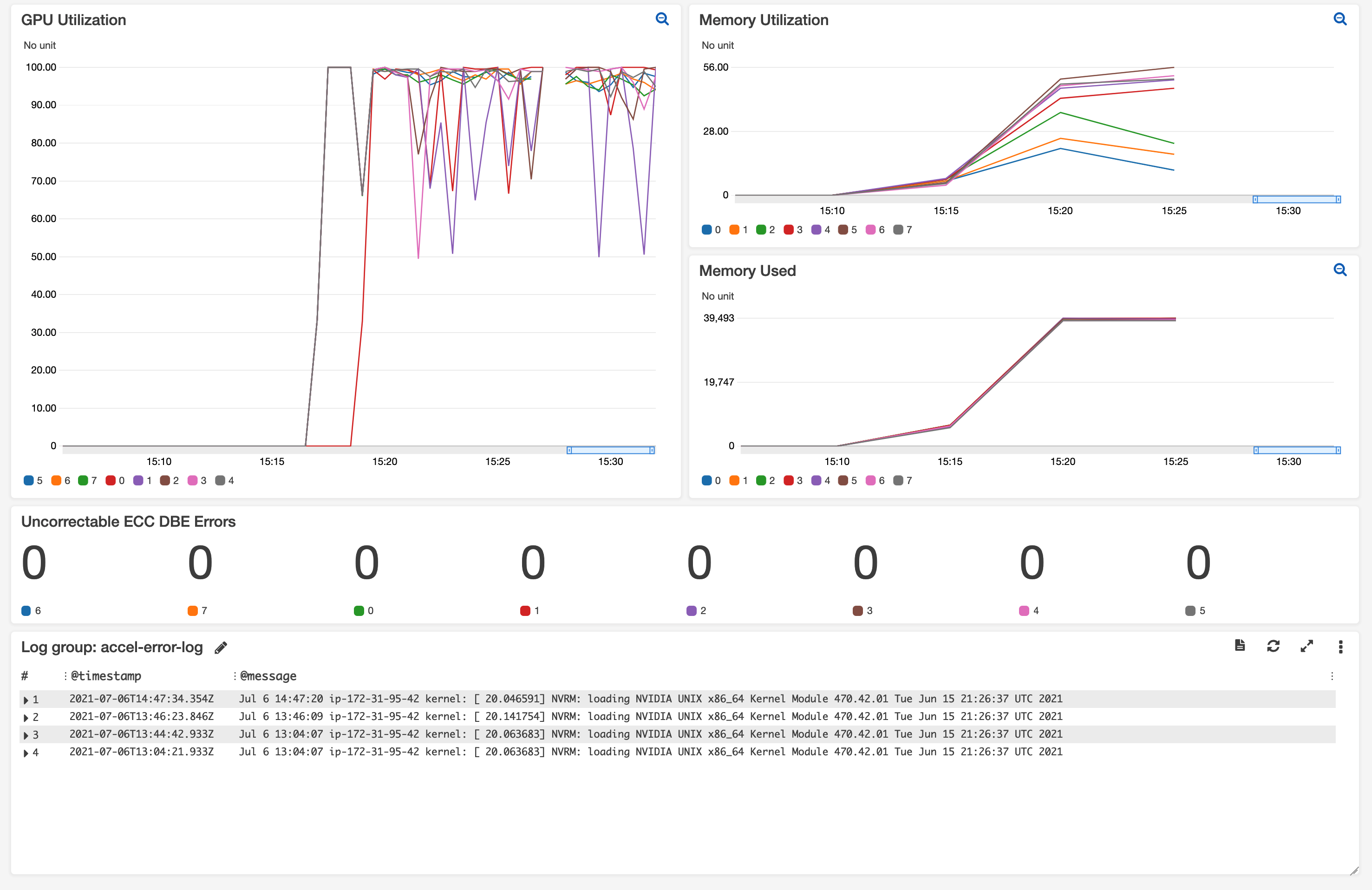Click Memory Utilization magnifier icon
1372x890 pixels.
pyautogui.click(x=1339, y=19)
